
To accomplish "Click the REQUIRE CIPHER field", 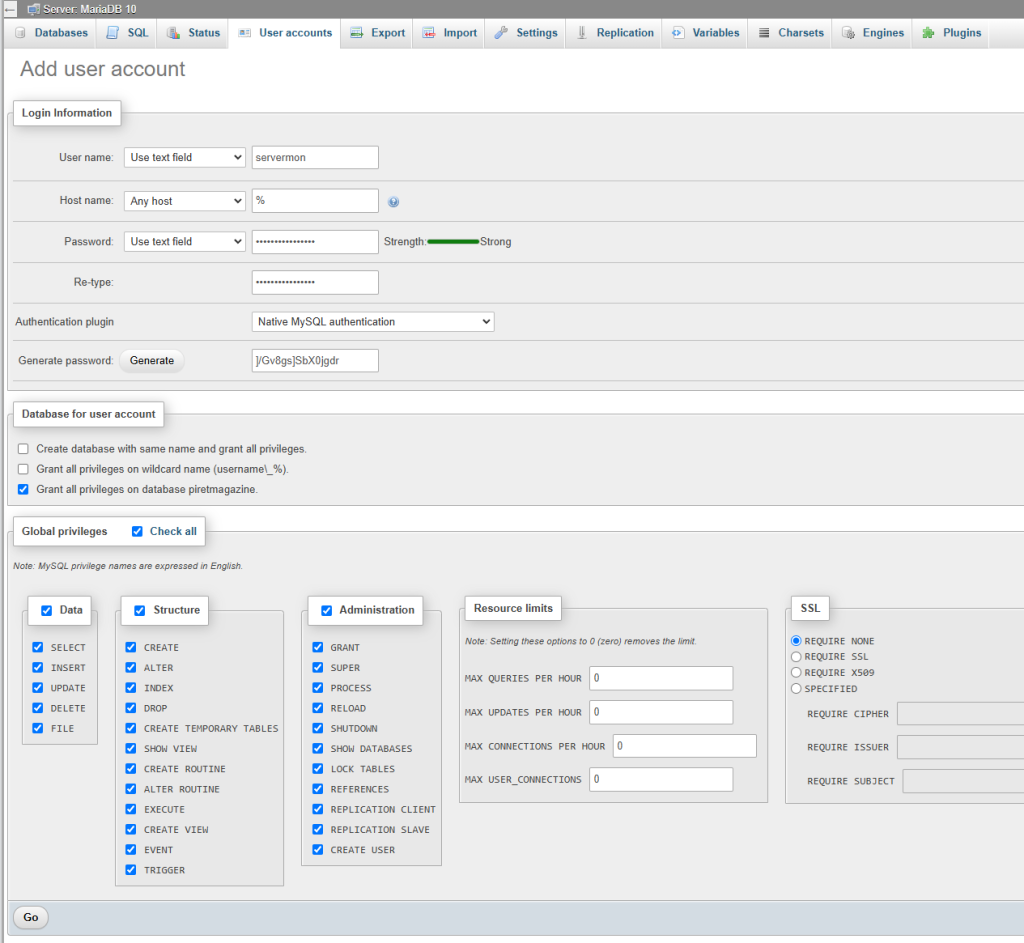I will (961, 714).
